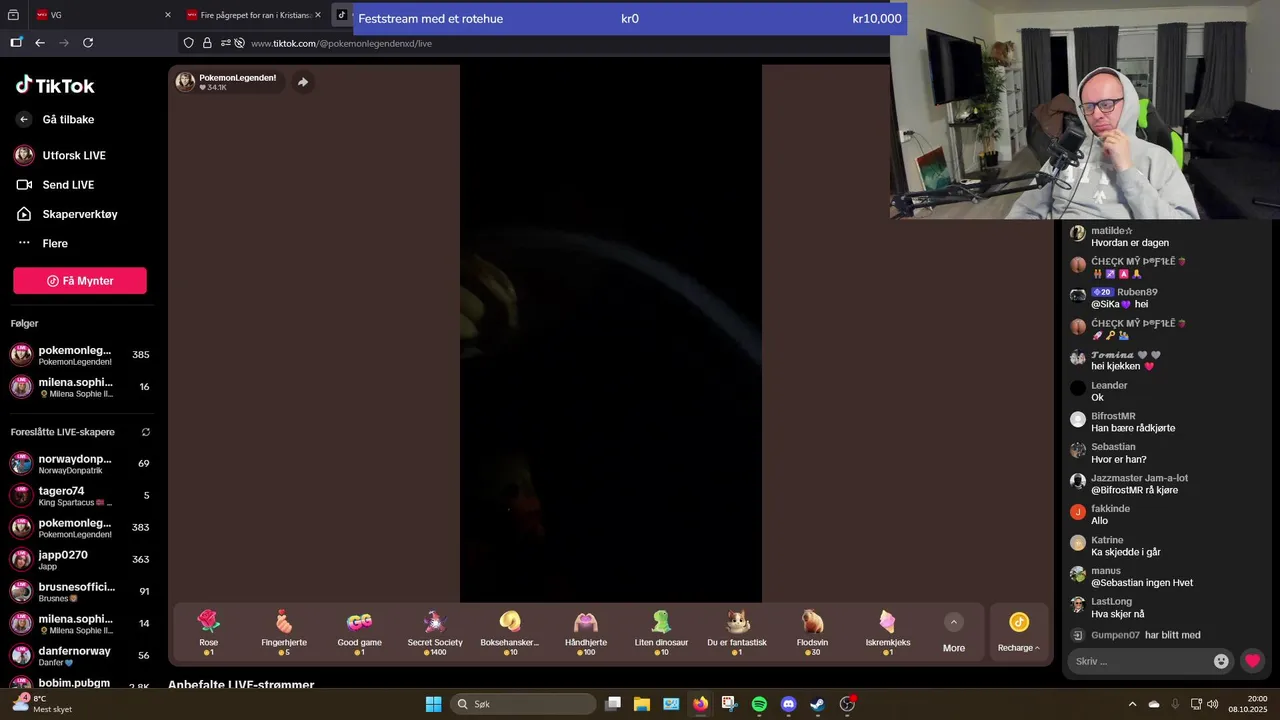Viewport: 1280px width, 720px height.
Task: Reload the page in browser
Action: coord(88,43)
